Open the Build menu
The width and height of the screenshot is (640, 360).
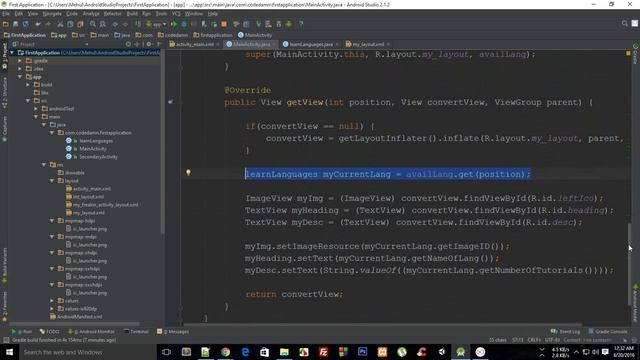pos(132,13)
